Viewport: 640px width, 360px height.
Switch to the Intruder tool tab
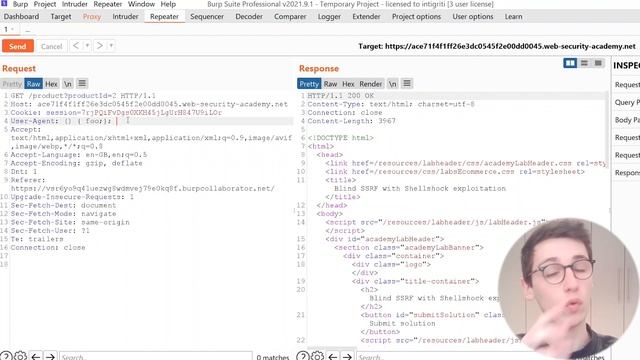coord(125,17)
